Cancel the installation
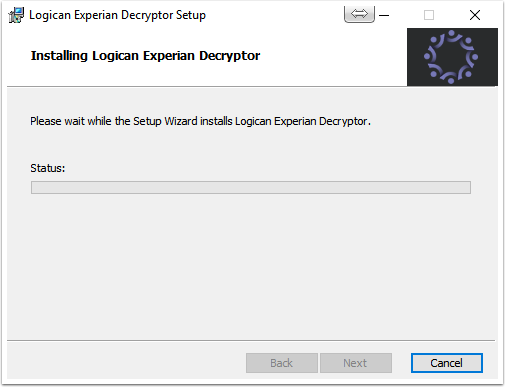Screen dimensions: 505x387 click(x=447, y=363)
